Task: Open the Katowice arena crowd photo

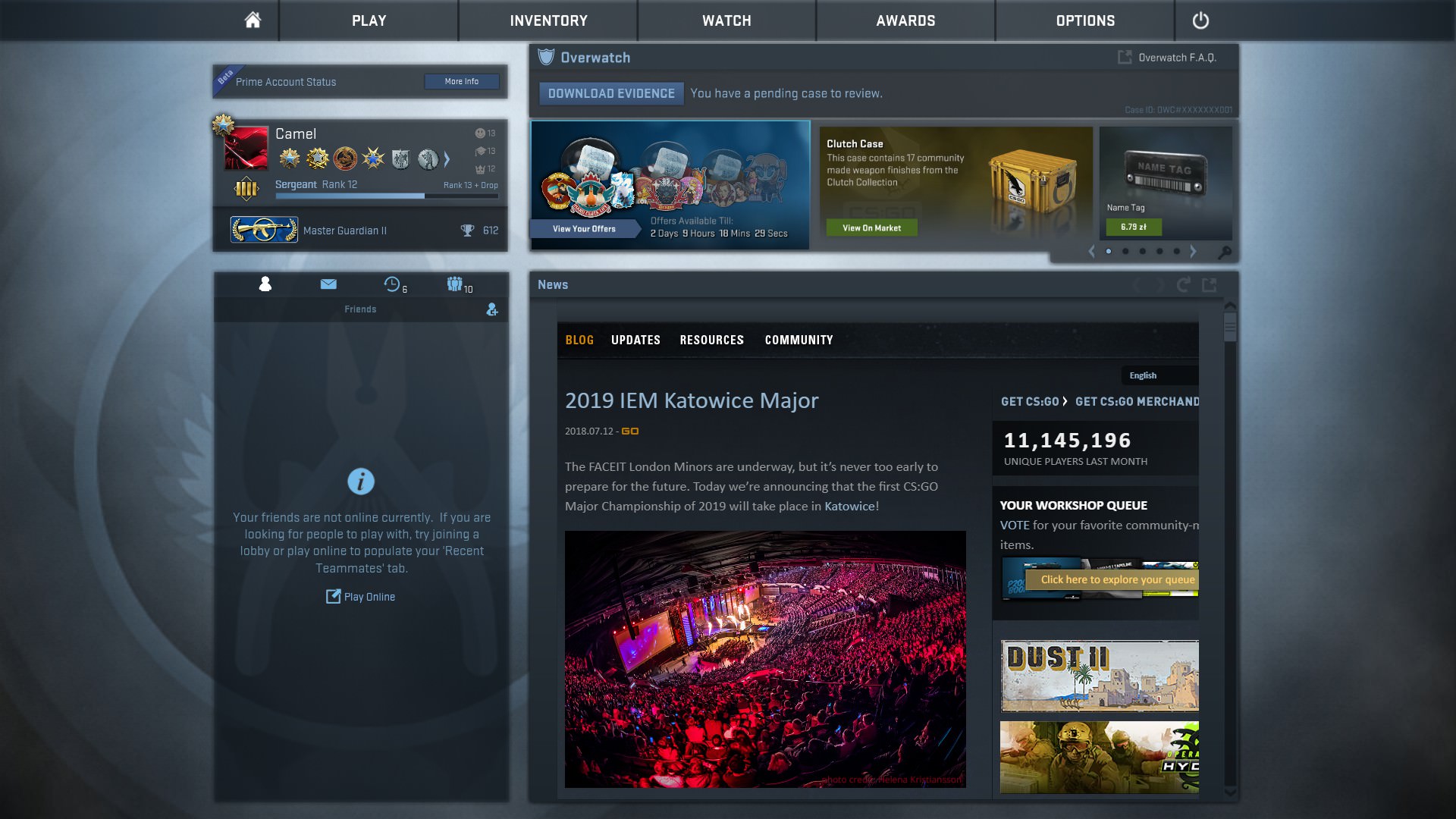Action: click(765, 659)
